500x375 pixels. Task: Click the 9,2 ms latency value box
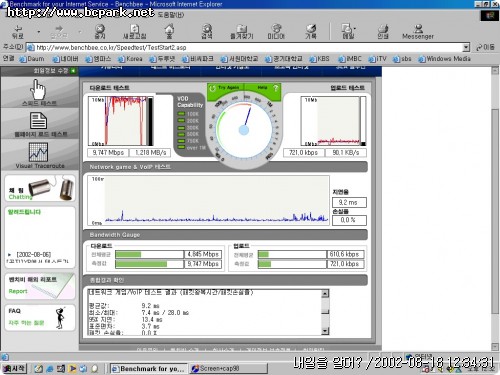tap(349, 202)
